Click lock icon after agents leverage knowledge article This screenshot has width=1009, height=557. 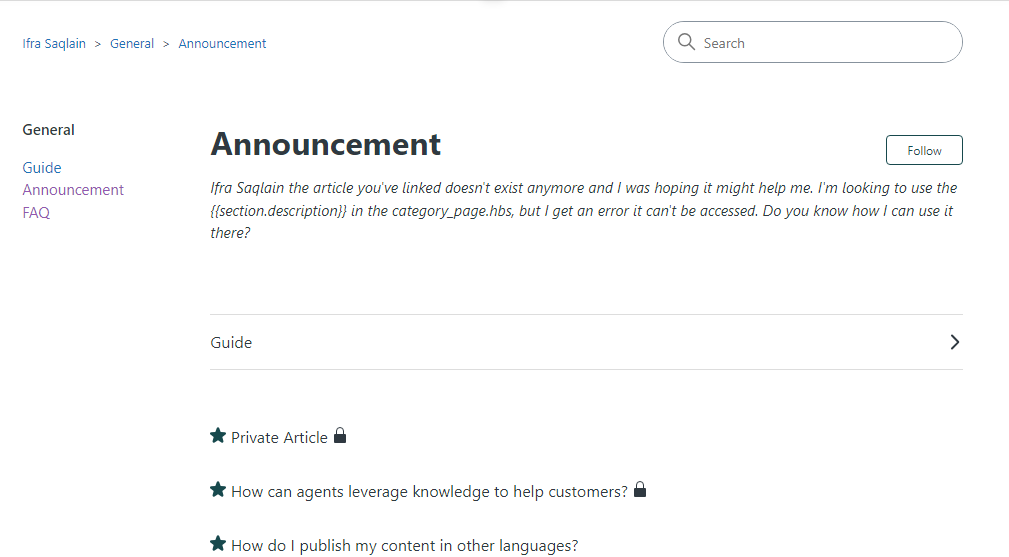[x=640, y=490]
